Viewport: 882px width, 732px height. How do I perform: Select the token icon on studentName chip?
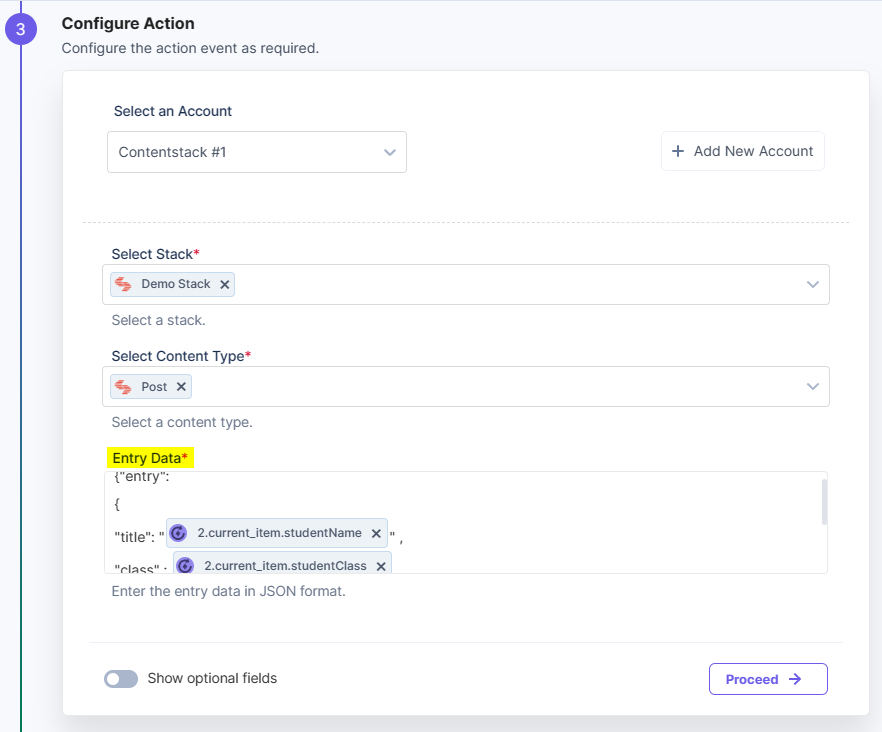[178, 533]
